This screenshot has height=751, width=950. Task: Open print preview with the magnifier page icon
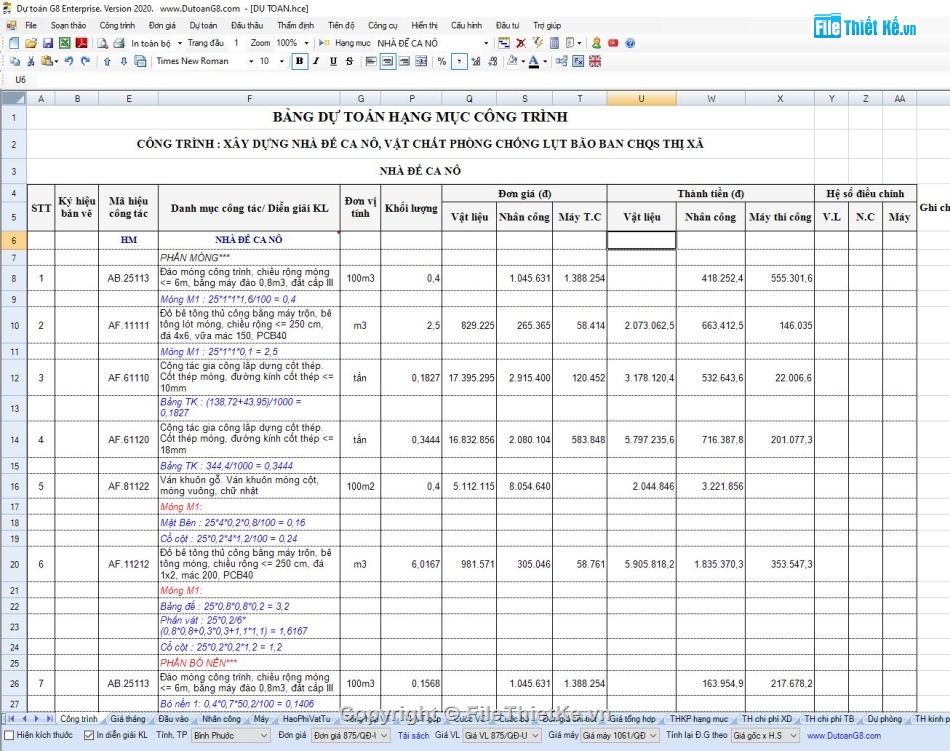tap(102, 43)
